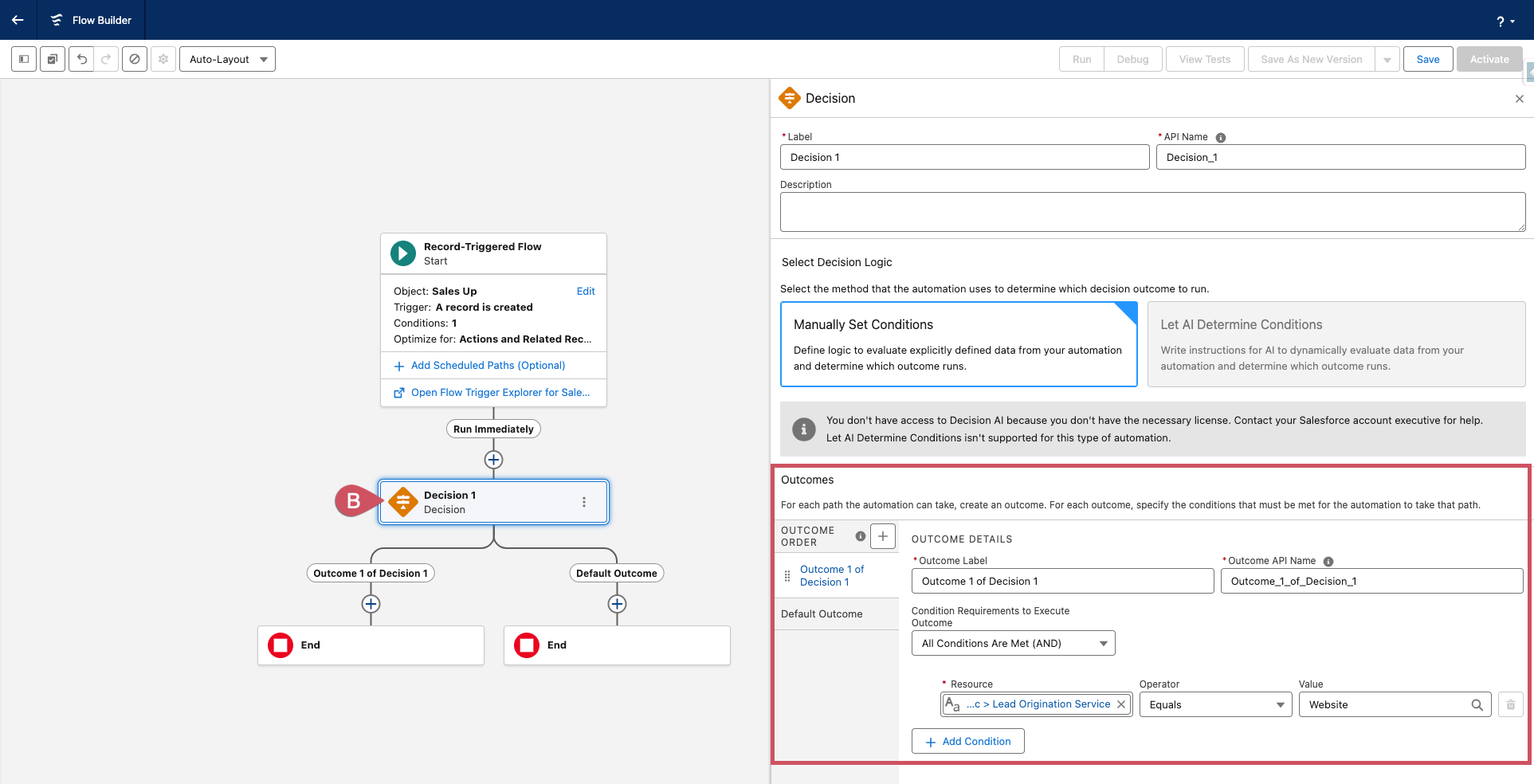Image resolution: width=1534 pixels, height=784 pixels.
Task: Delete the condition trash icon
Action: tap(1510, 704)
